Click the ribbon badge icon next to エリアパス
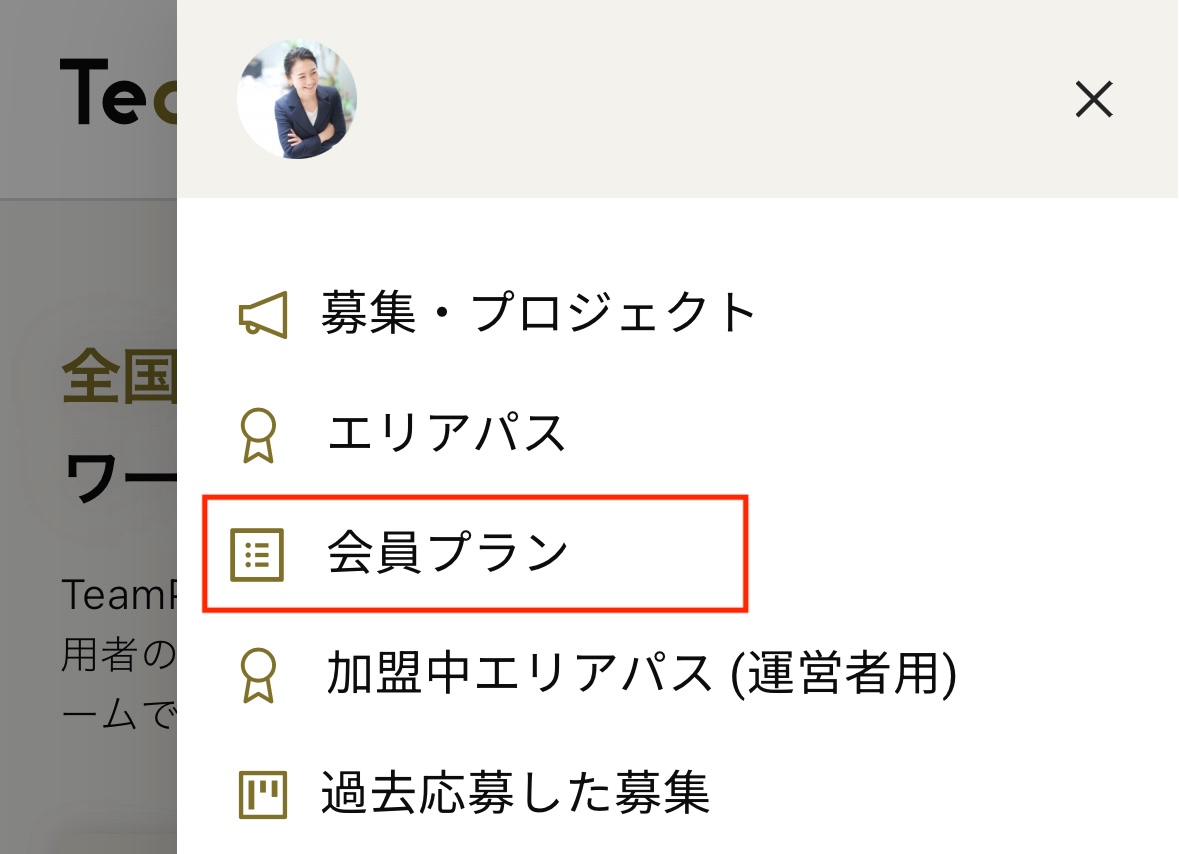 click(258, 435)
